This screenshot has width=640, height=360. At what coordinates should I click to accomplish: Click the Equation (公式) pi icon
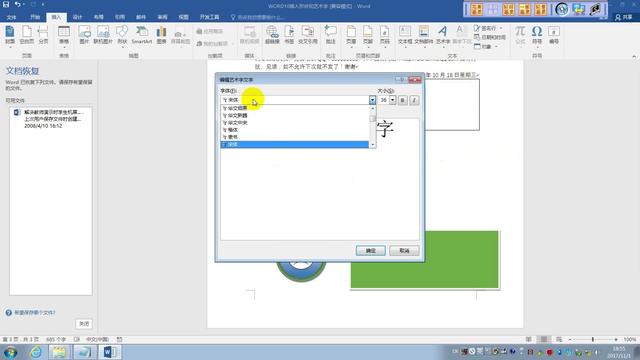tap(520, 35)
